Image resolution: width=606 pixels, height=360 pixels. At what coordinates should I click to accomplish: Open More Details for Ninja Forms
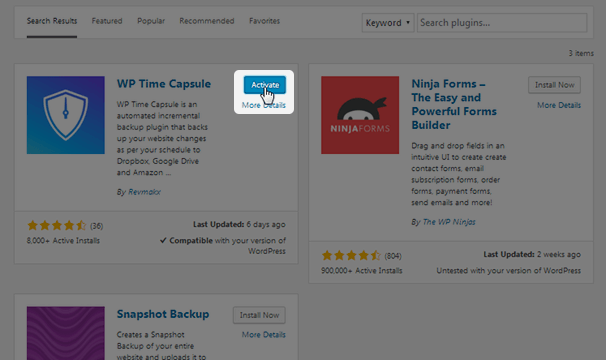[559, 105]
